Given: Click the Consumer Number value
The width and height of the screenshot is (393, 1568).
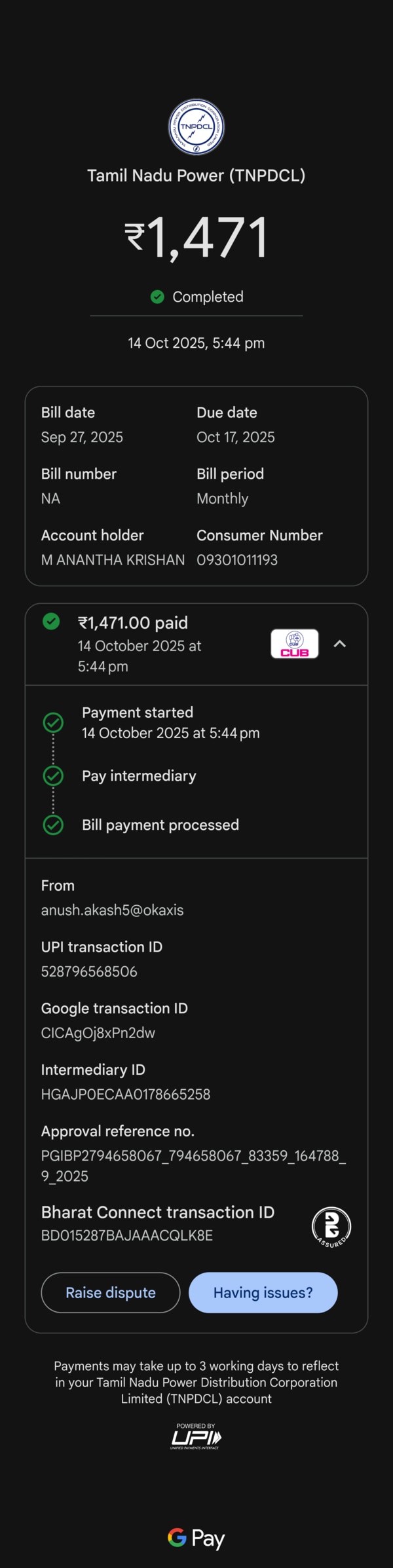Looking at the screenshot, I should pyautogui.click(x=237, y=560).
